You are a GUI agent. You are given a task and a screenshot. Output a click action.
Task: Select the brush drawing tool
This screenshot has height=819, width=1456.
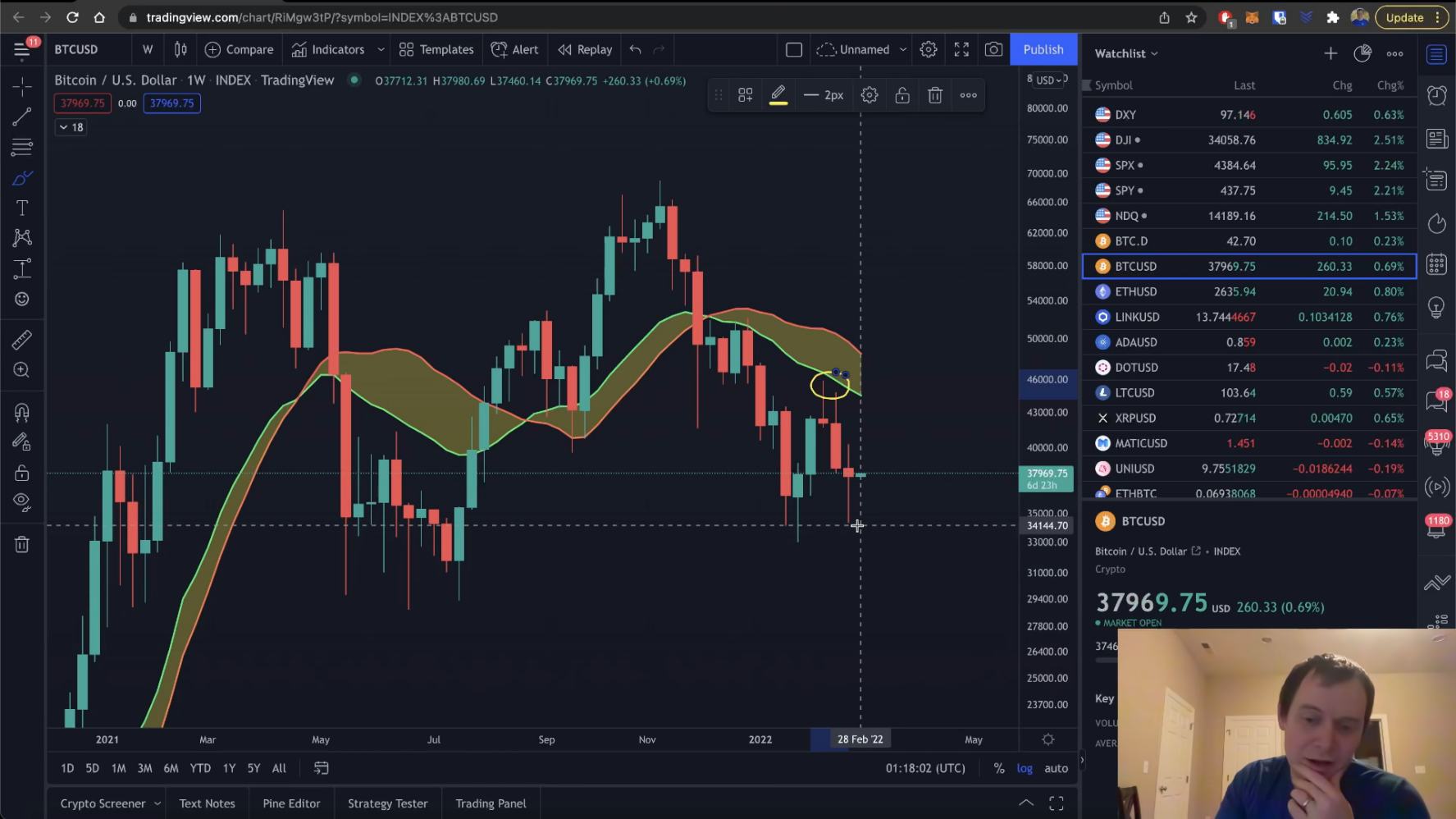click(22, 178)
